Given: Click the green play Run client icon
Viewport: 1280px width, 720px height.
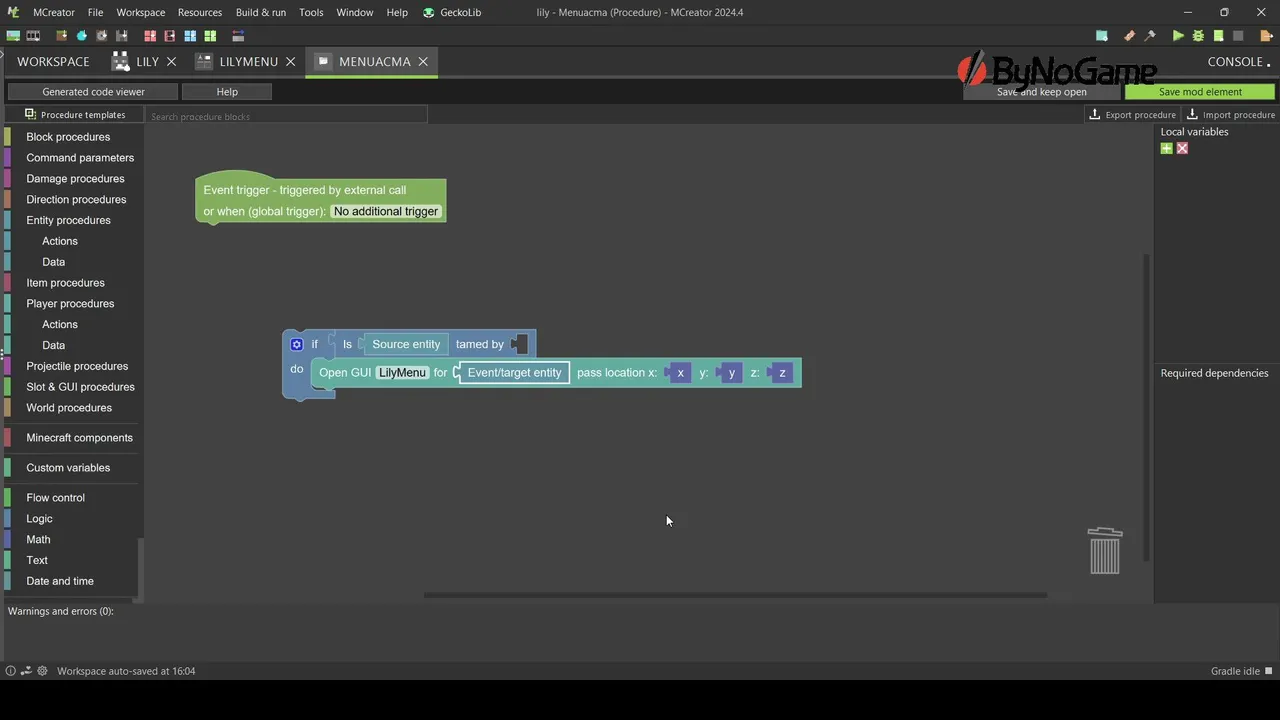Looking at the screenshot, I should point(1178,36).
